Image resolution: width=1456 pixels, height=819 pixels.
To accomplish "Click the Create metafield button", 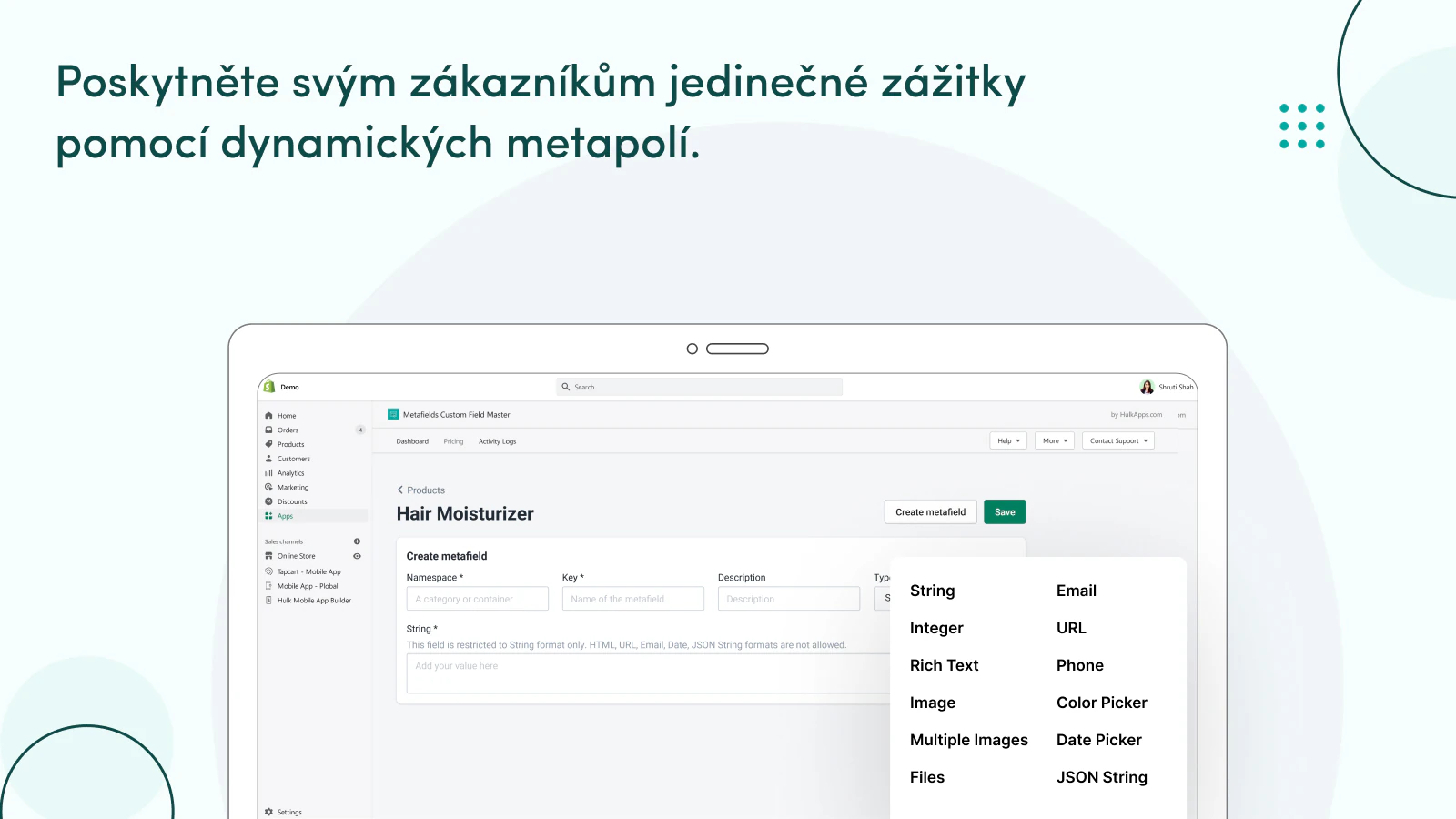I will coord(931,512).
